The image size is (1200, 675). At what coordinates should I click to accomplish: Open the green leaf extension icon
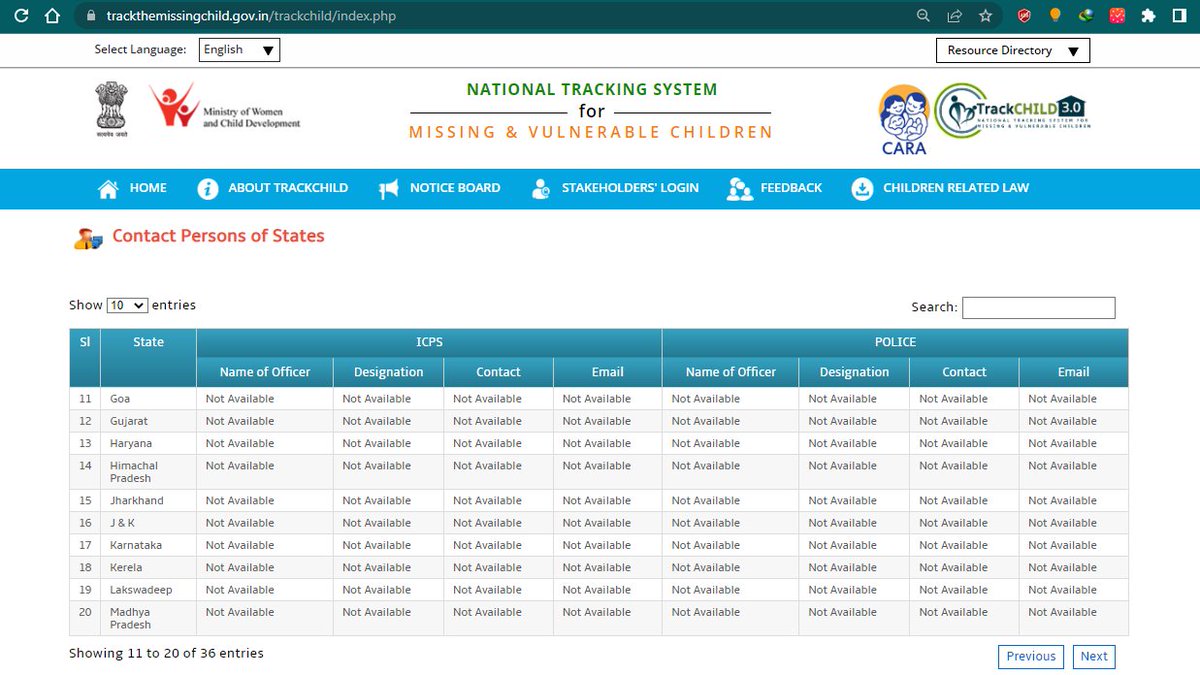(x=1086, y=16)
